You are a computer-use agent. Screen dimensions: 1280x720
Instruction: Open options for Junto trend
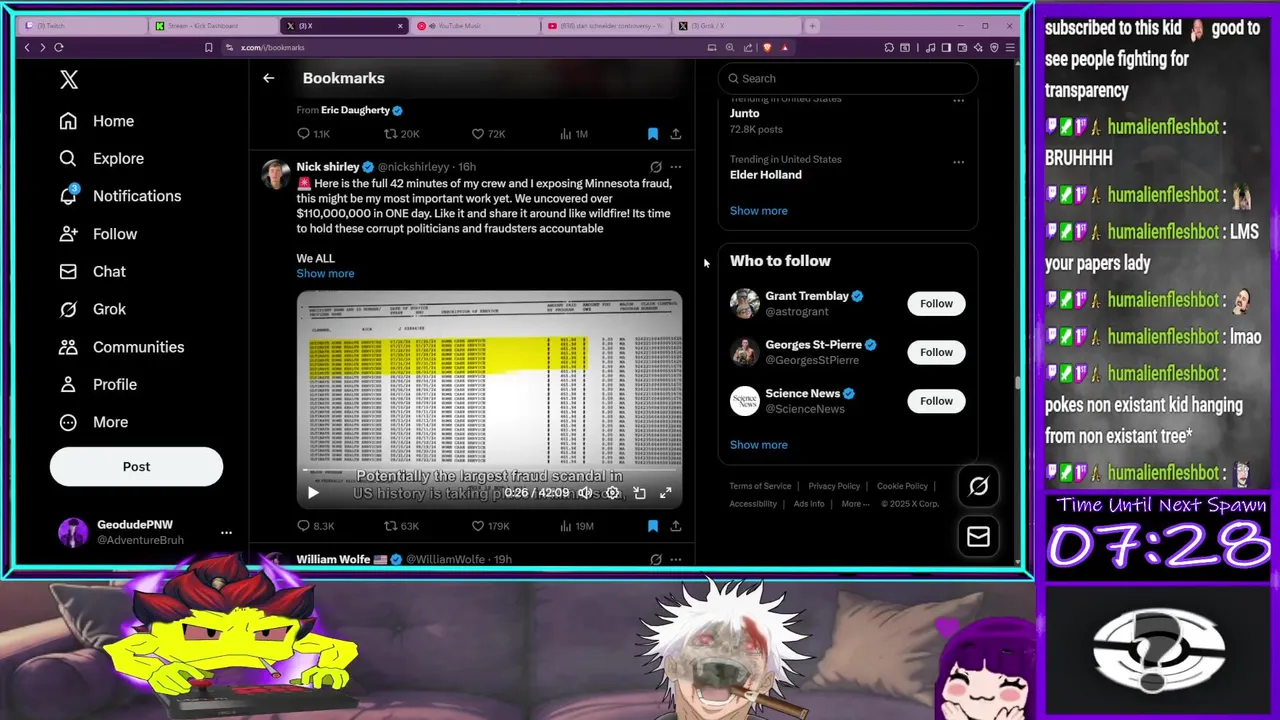[958, 101]
